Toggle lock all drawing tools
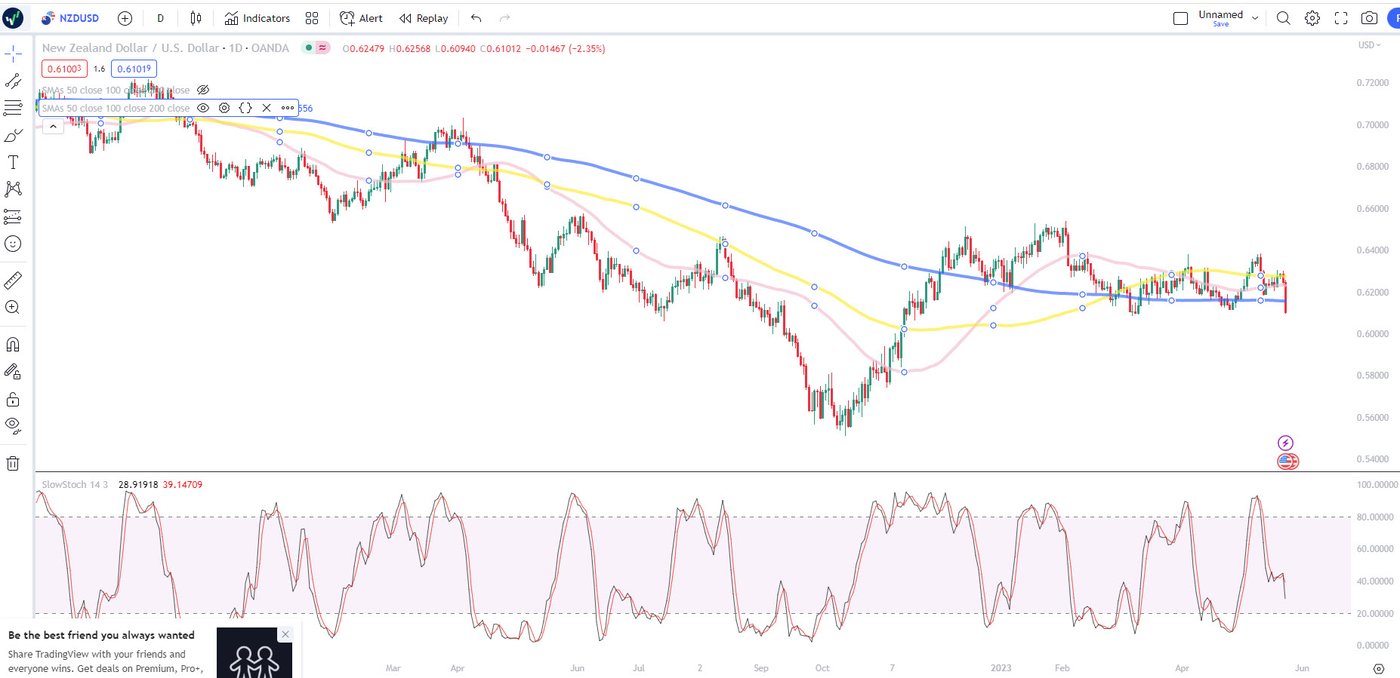The height and width of the screenshot is (678, 1400). [13, 399]
